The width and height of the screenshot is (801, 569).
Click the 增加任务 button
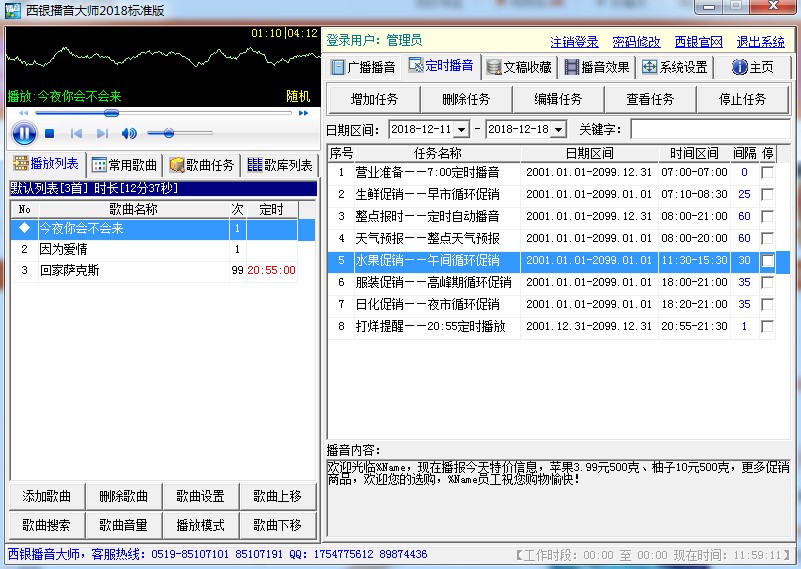pyautogui.click(x=373, y=99)
